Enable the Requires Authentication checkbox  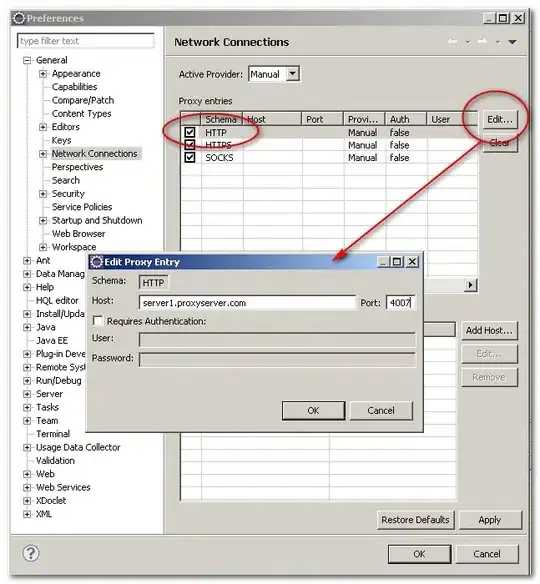tap(98, 321)
